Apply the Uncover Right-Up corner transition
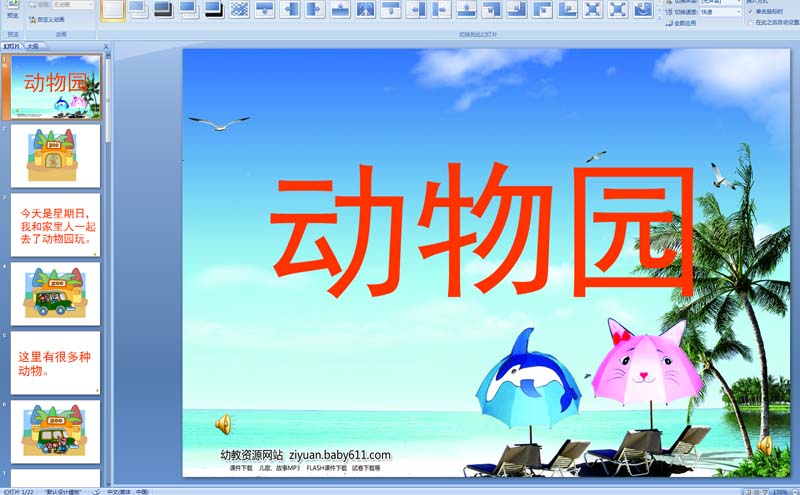Image resolution: width=800 pixels, height=495 pixels. coord(567,9)
